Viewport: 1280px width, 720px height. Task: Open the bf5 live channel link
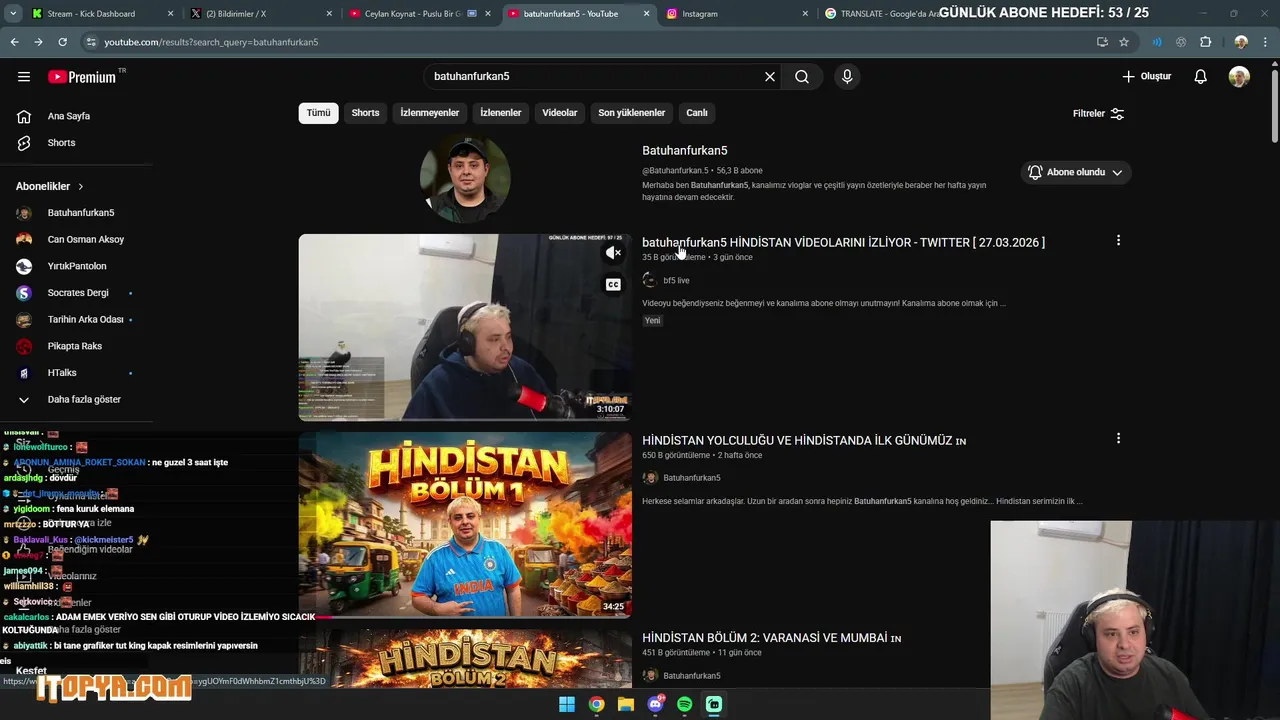point(676,280)
